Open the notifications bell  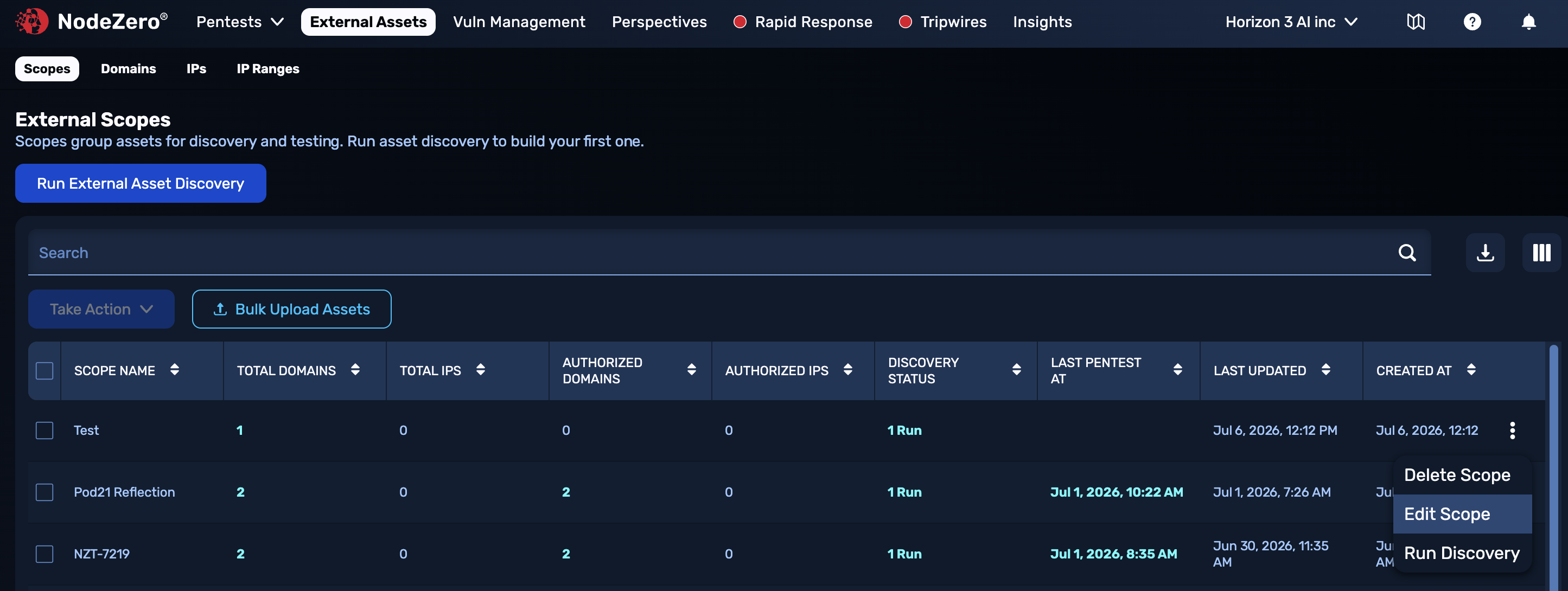(1528, 22)
